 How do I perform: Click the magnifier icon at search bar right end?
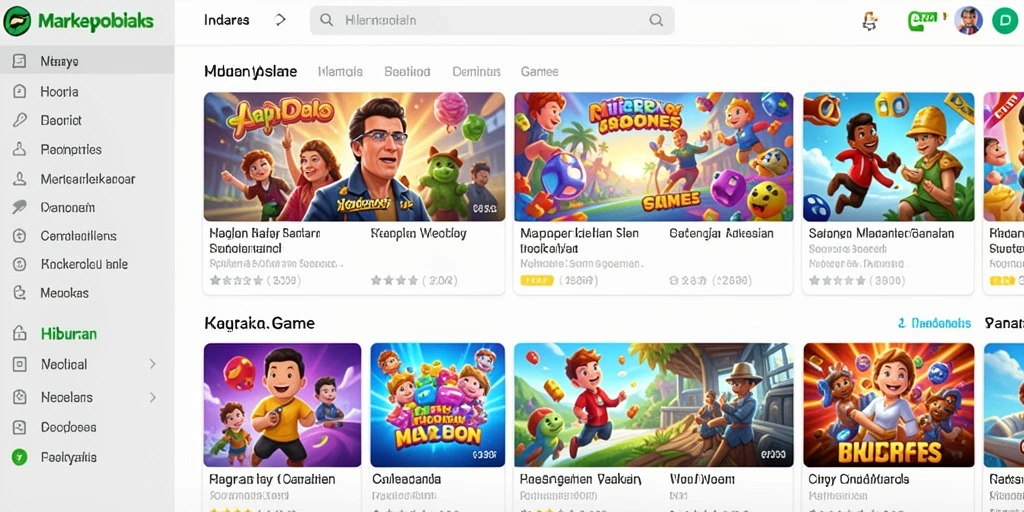656,20
